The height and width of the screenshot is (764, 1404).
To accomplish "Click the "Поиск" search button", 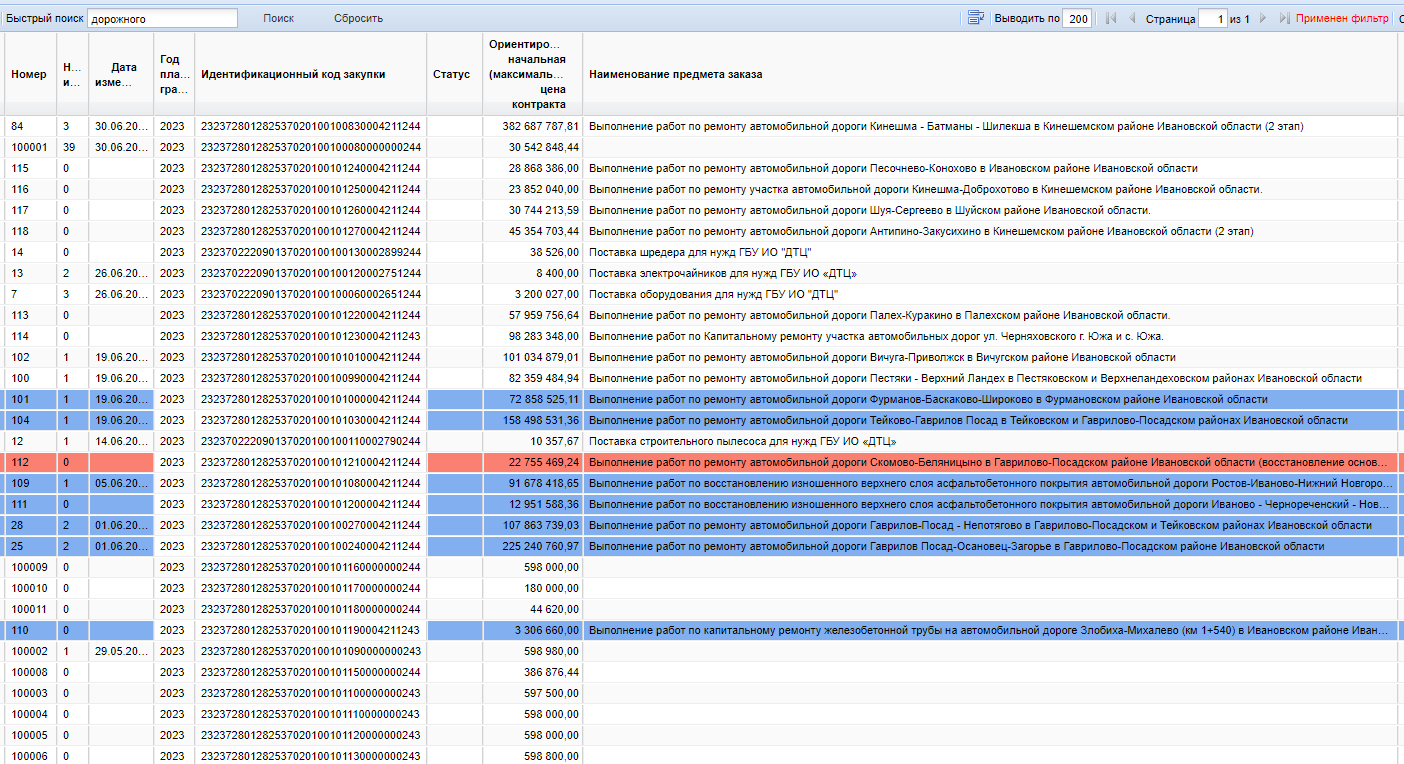I will pyautogui.click(x=279, y=18).
